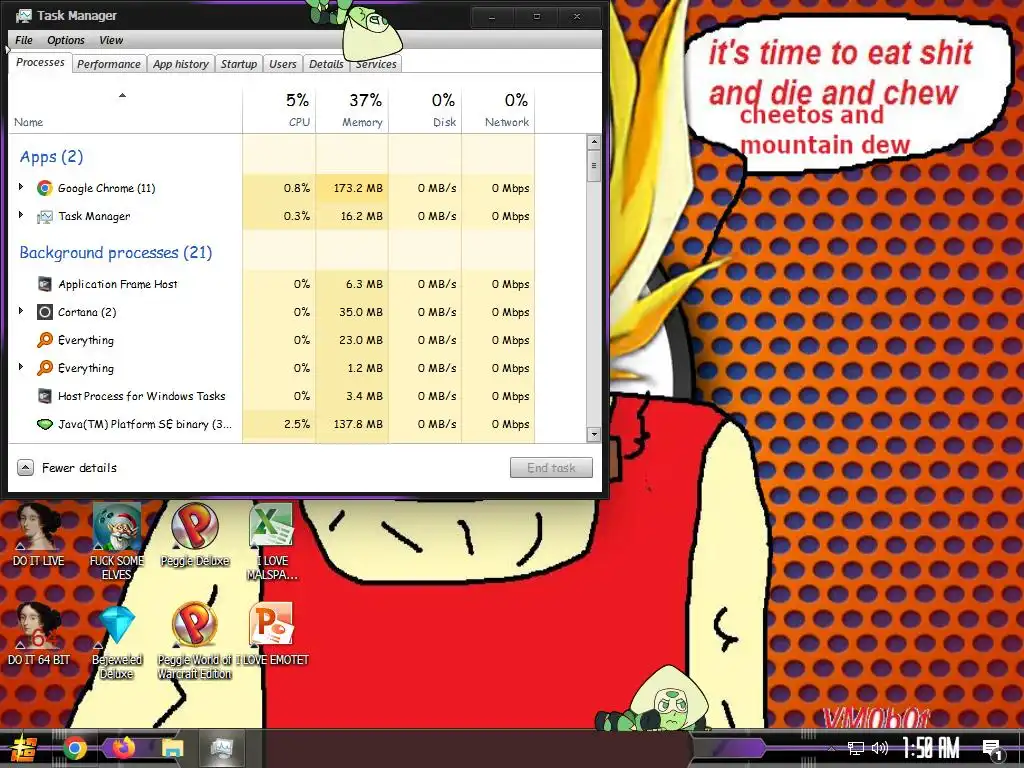The width and height of the screenshot is (1024, 768).
Task: Select the Processes tab
Action: [40, 63]
